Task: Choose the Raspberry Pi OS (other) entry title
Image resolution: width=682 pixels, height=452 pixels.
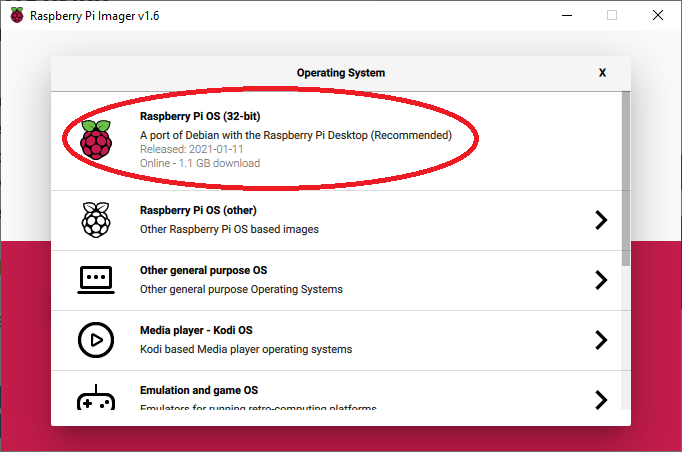Action: coord(198,210)
